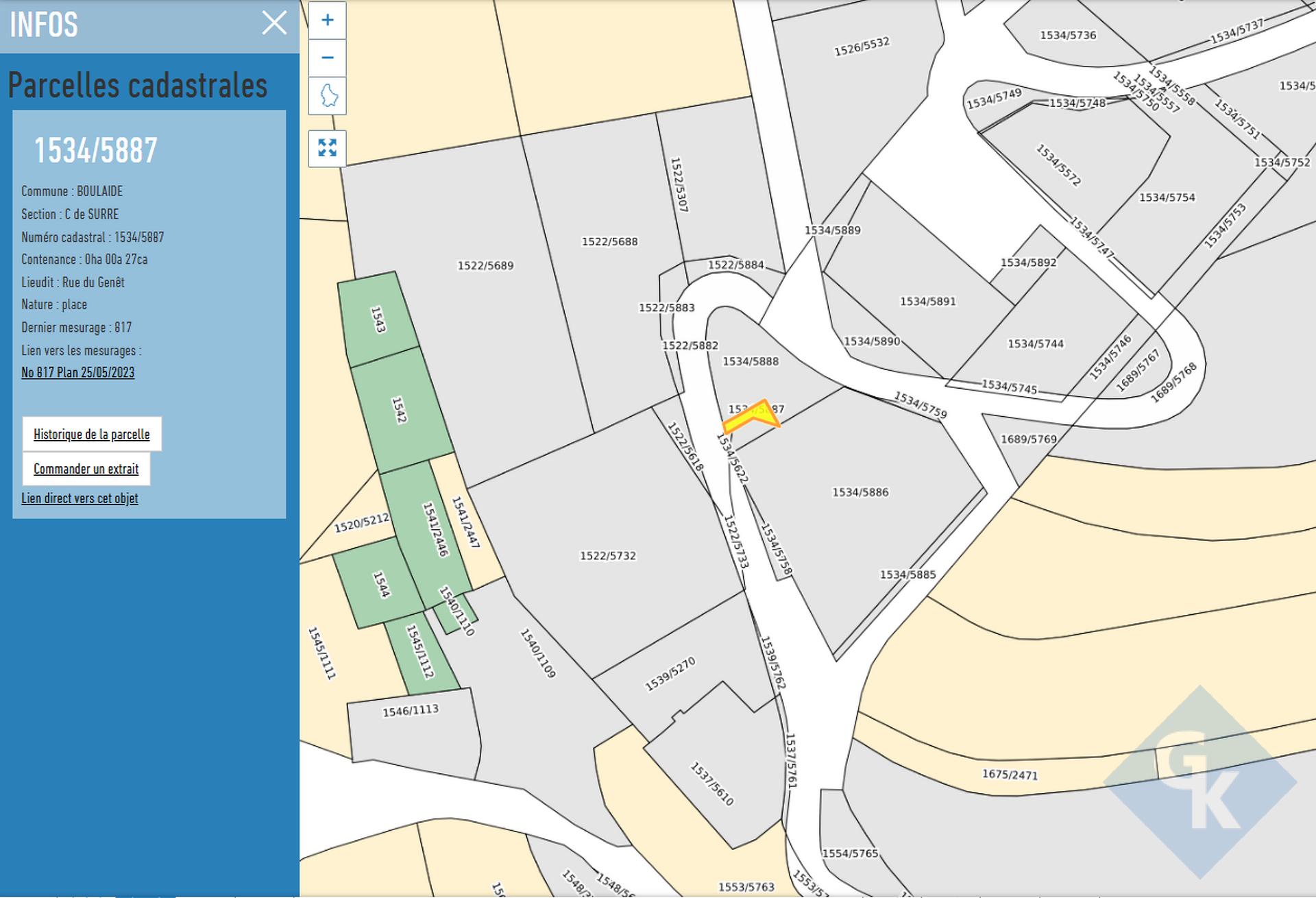The image size is (1316, 898).
Task: Click the Luxembourg country extent icon
Action: 328,95
